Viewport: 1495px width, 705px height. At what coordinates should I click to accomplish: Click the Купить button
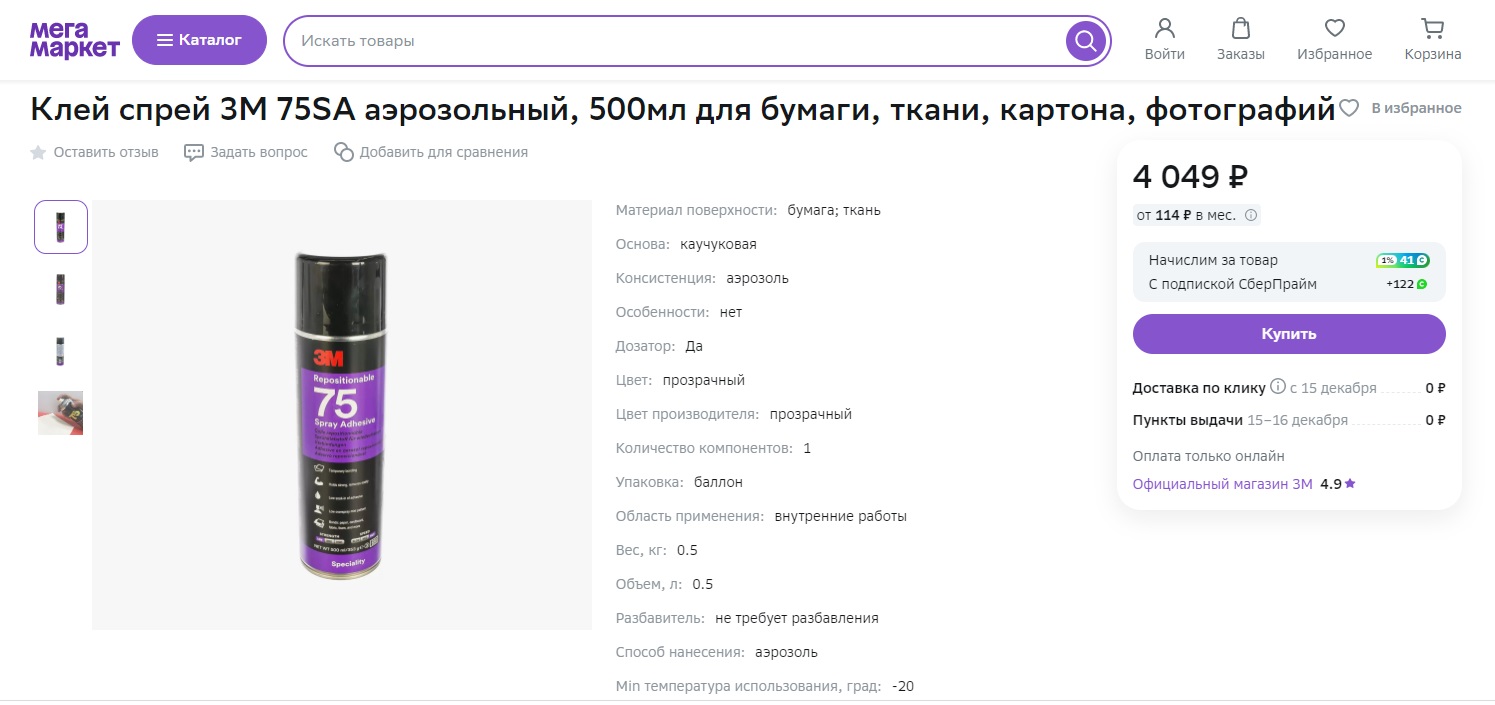(x=1289, y=334)
